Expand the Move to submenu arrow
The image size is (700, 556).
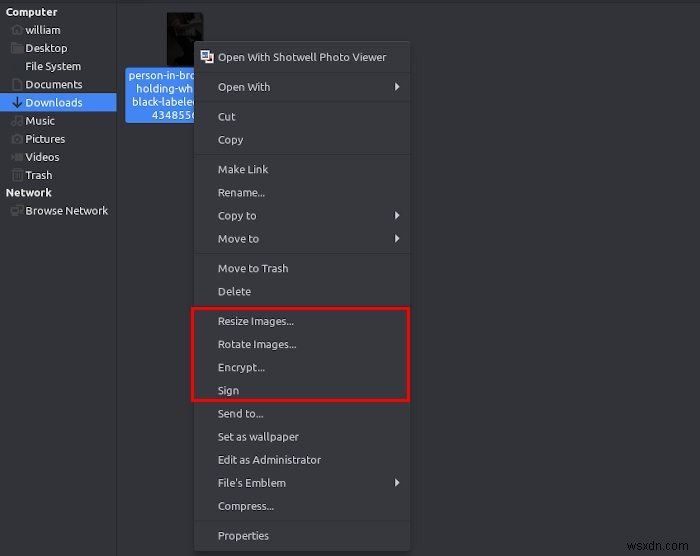396,238
